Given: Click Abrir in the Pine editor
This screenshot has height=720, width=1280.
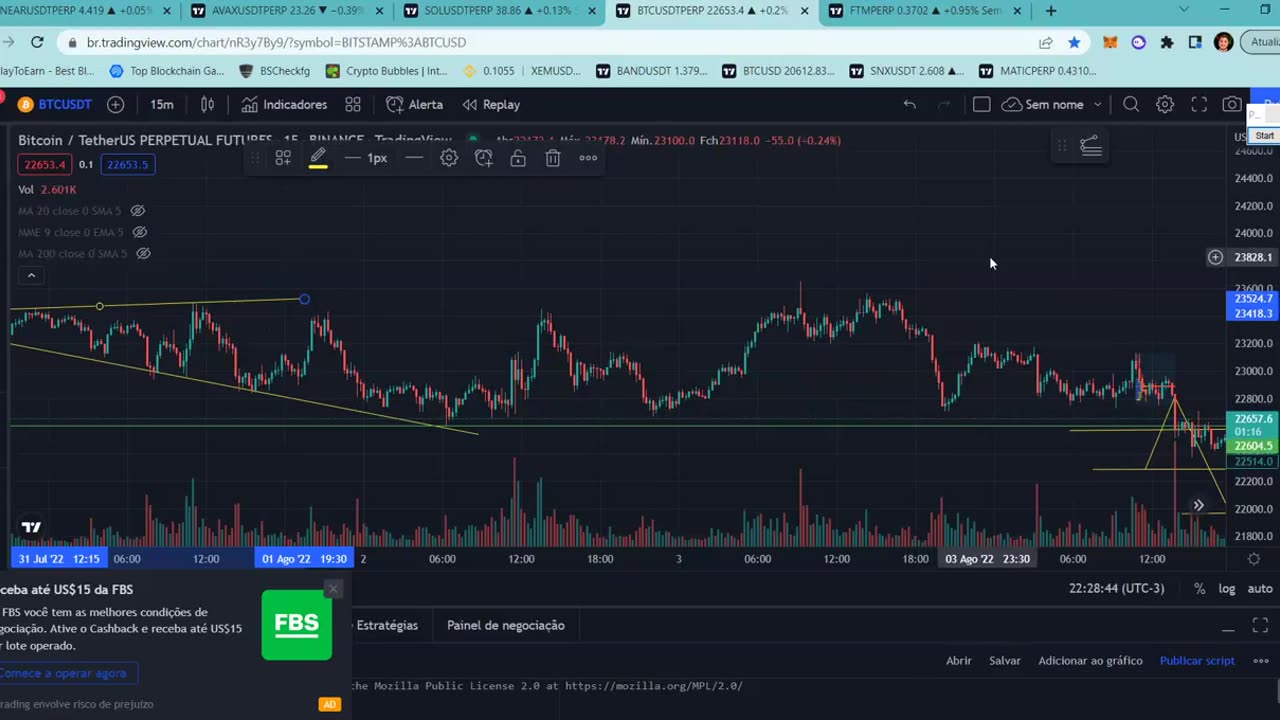Looking at the screenshot, I should pos(958,661).
